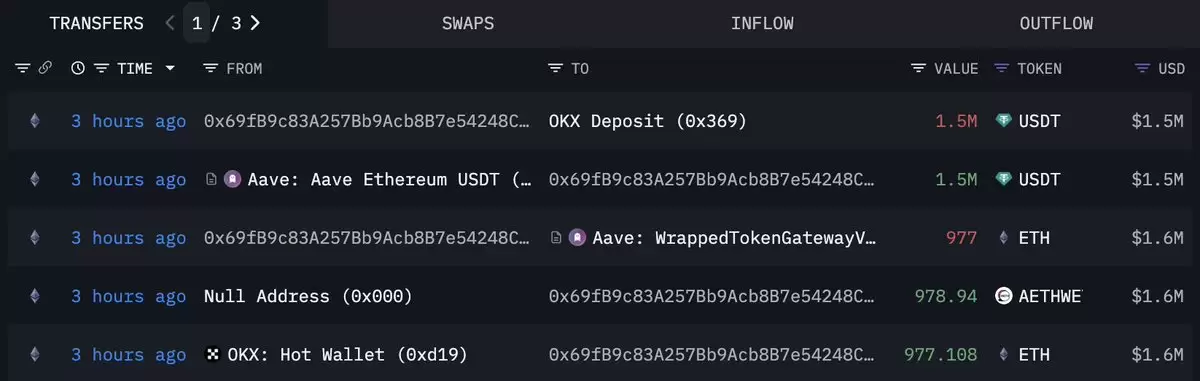This screenshot has height=381, width=1200.
Task: Click the AETHWETH token icon
Action: coord(1004,296)
